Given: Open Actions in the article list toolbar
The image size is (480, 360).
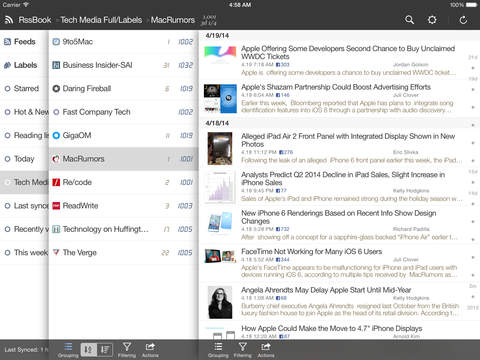Looking at the screenshot, I should click(x=266, y=350).
